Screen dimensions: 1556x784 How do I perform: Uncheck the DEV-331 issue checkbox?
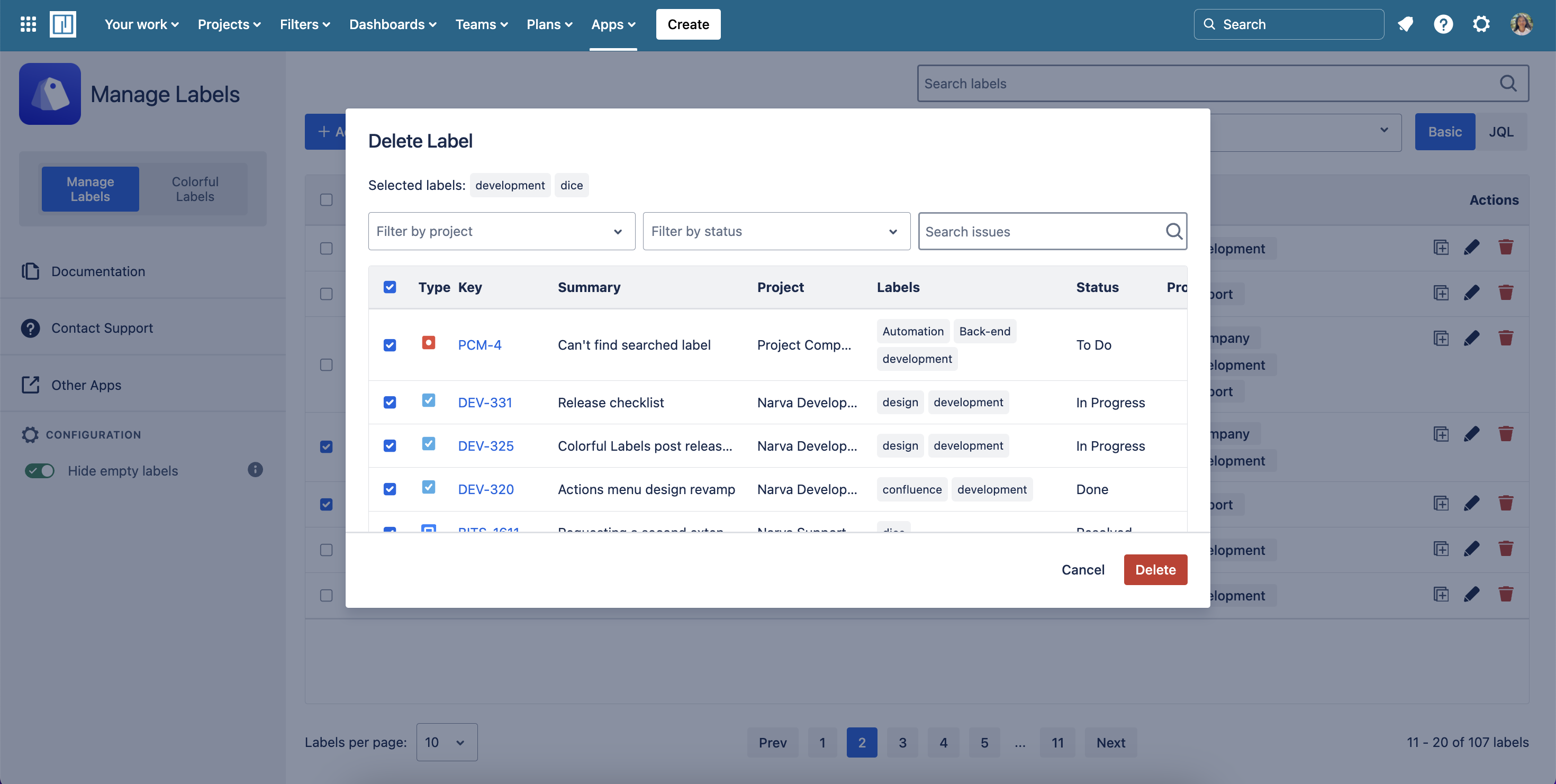point(390,402)
